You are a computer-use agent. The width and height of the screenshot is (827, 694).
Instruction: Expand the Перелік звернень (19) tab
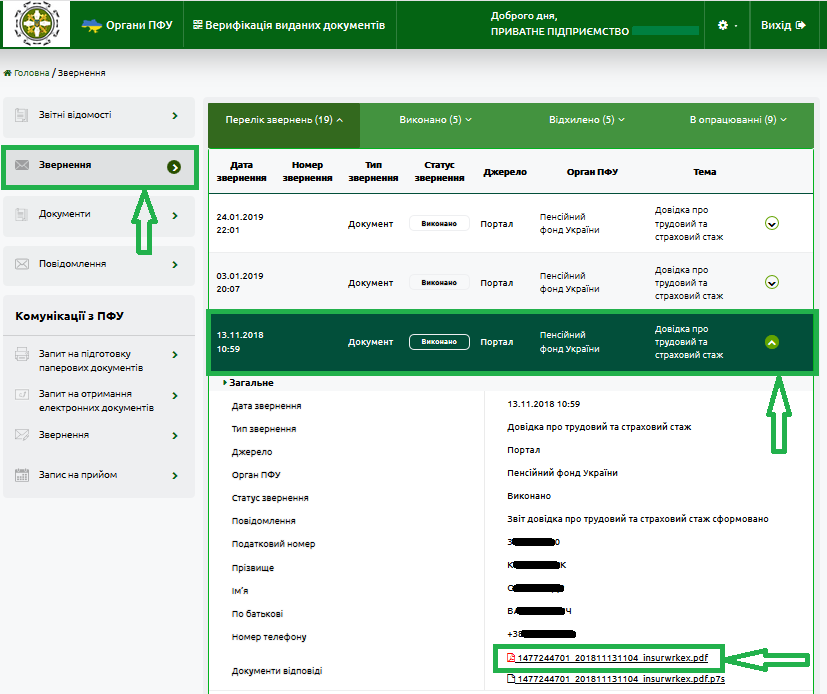click(284, 120)
